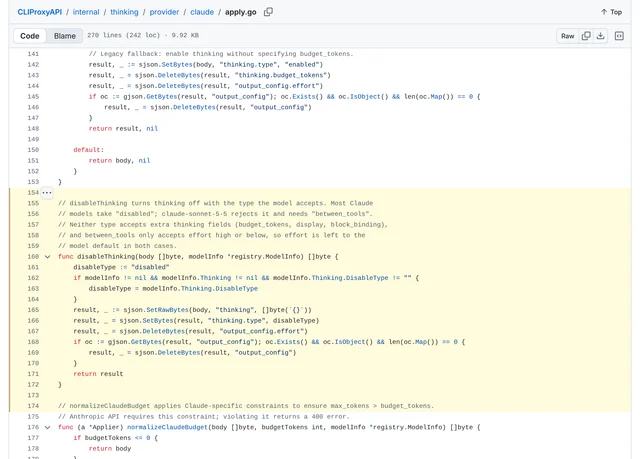Select line number 162
Screen dimensions: 640x459
pyautogui.click(x=33, y=278)
